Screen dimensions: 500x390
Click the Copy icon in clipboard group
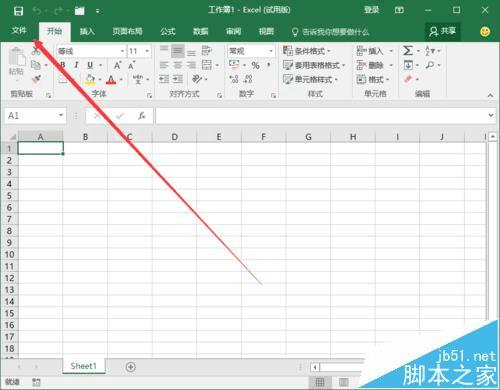(36, 65)
